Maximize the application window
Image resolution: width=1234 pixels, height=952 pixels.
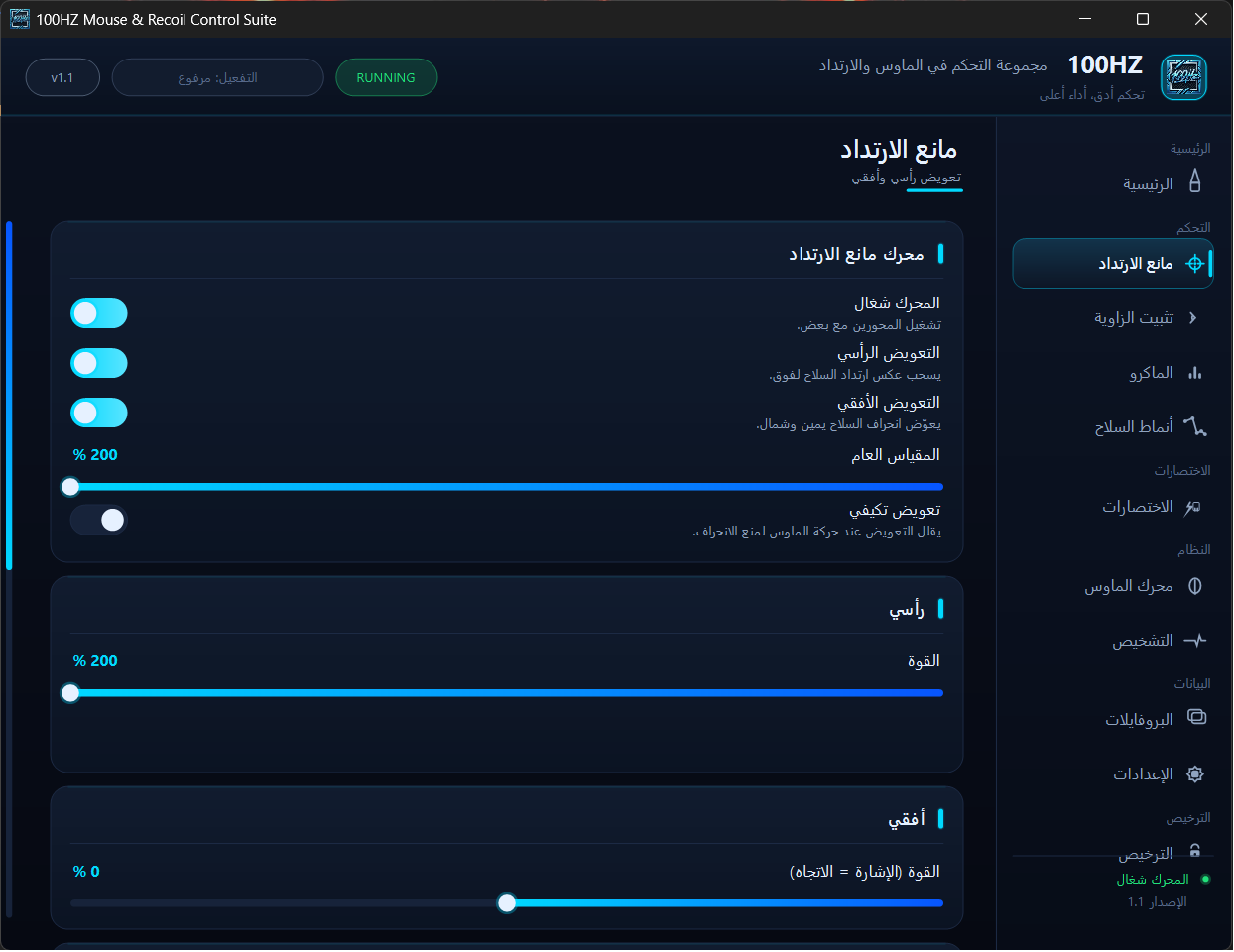point(1143,19)
